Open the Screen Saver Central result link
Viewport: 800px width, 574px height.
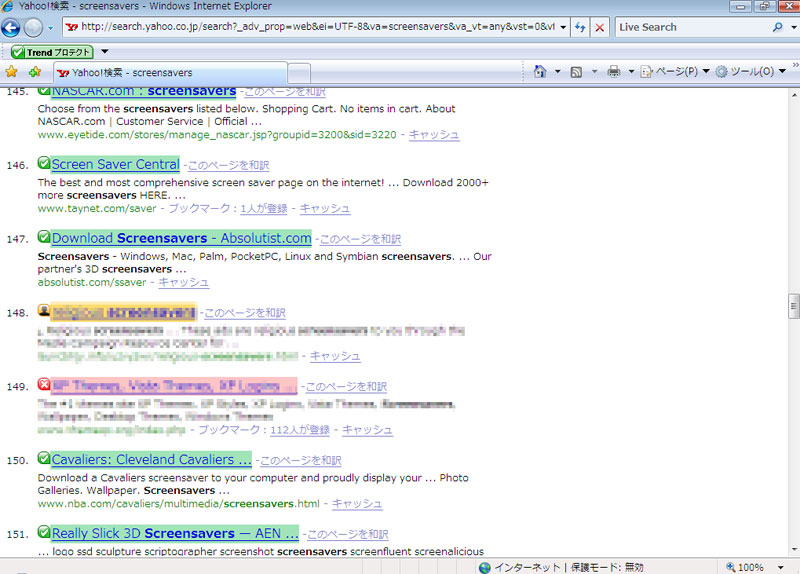click(x=115, y=164)
